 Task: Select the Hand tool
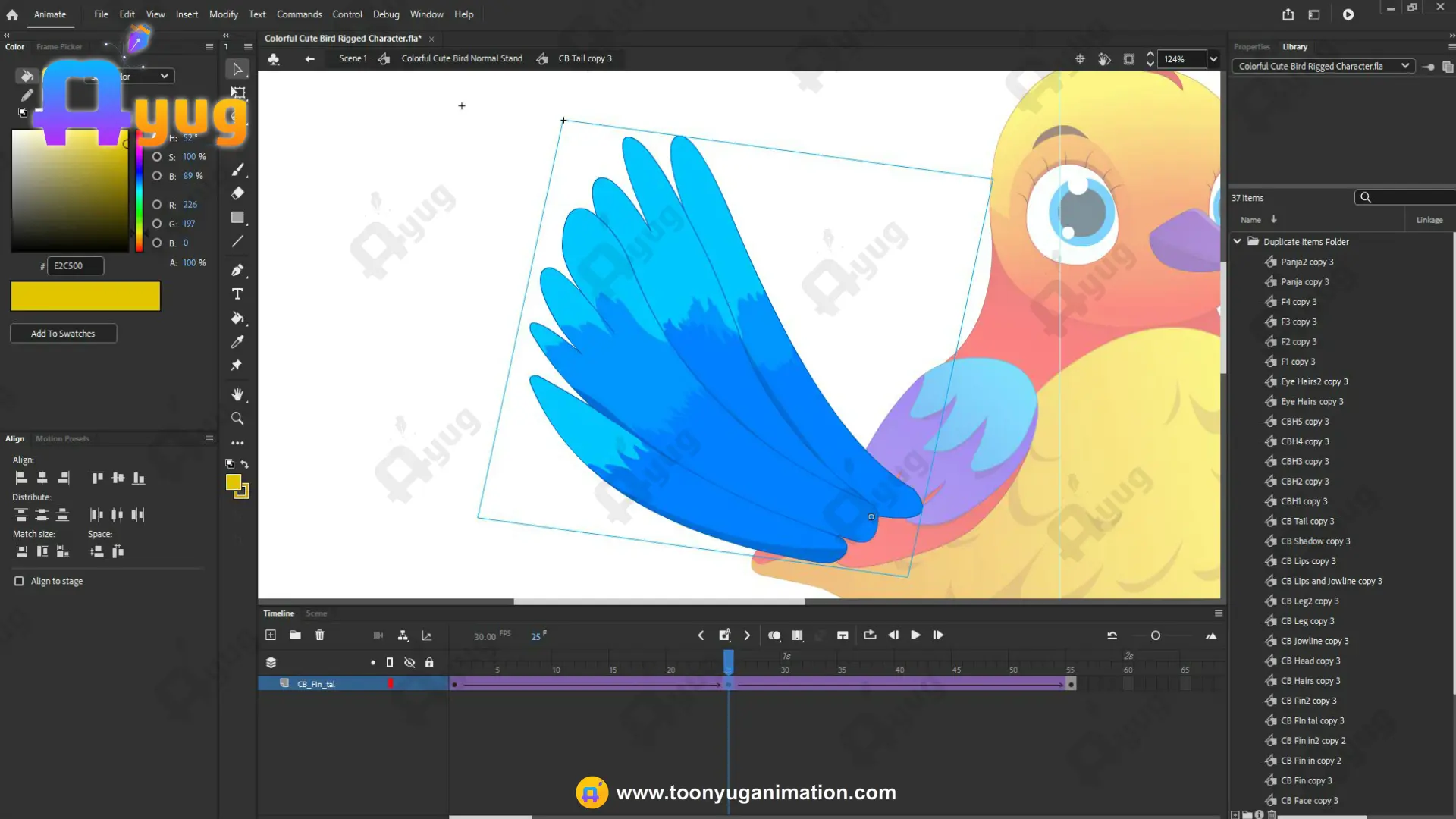[237, 394]
